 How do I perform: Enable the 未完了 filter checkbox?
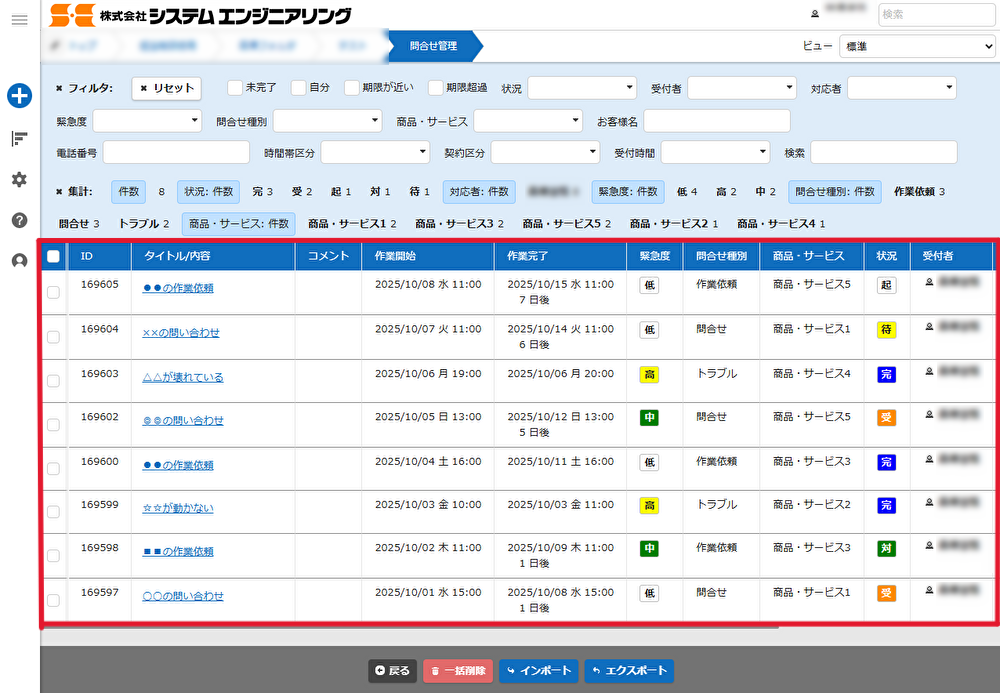click(235, 88)
